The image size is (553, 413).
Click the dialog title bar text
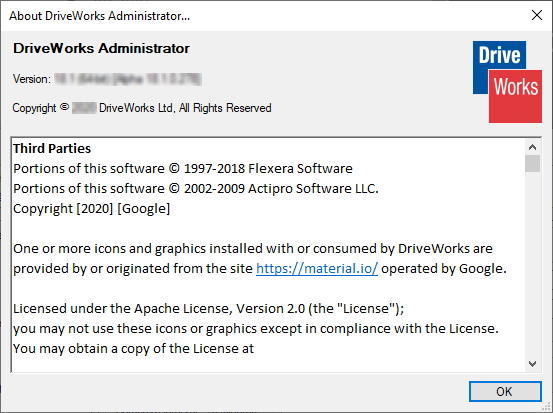99,16
